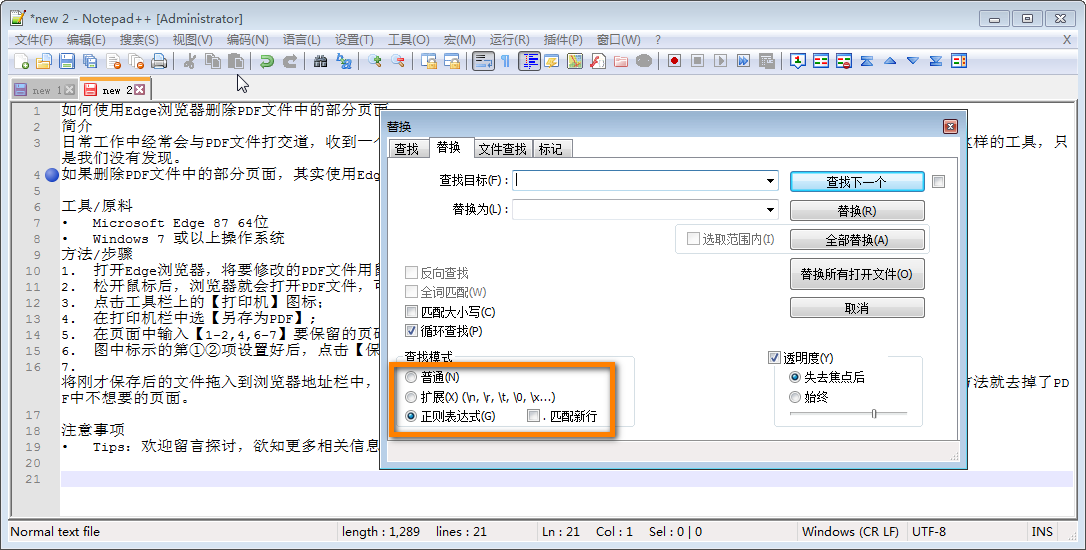Click the Print toolbar icon
1086x550 pixels.
pyautogui.click(x=159, y=62)
